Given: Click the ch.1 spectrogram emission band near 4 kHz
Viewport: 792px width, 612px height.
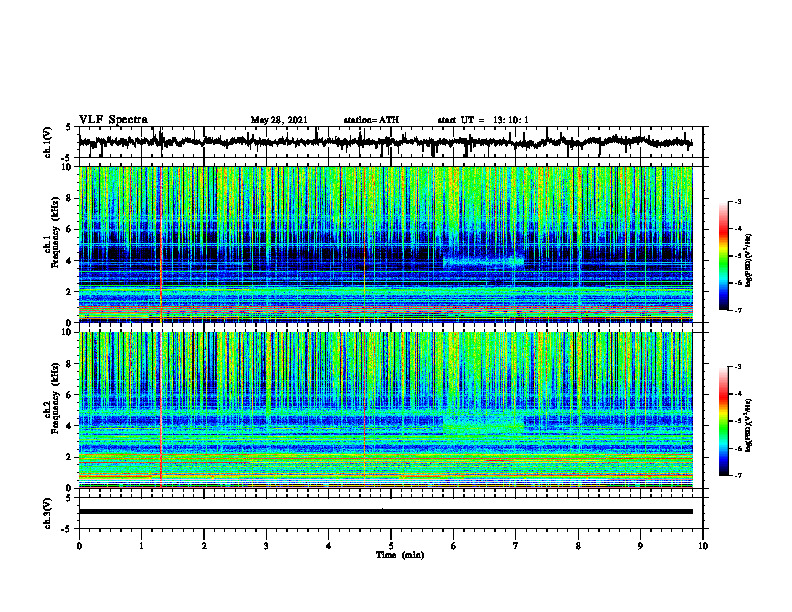Looking at the screenshot, I should coord(483,263).
